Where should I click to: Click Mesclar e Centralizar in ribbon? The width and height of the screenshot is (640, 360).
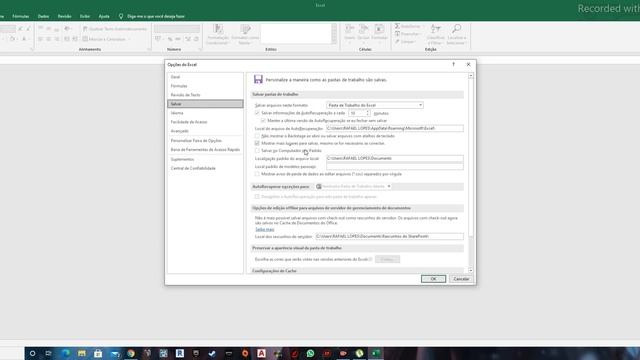(x=107, y=39)
